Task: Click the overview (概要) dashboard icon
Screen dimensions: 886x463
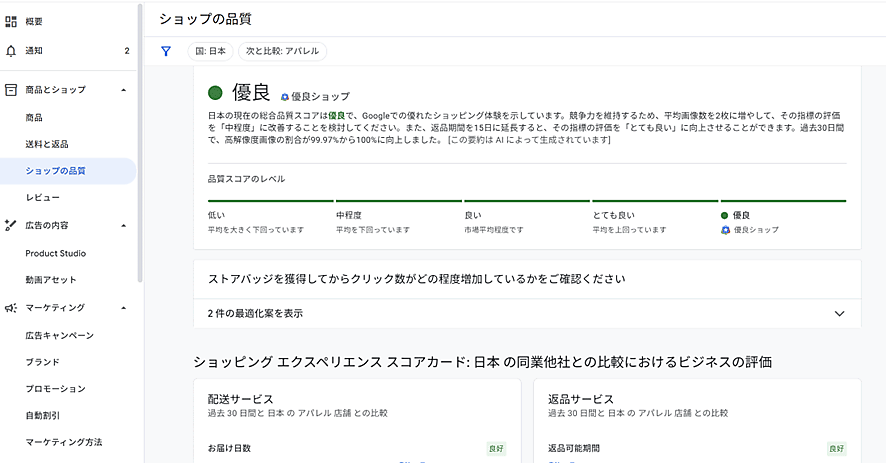Action: point(11,21)
